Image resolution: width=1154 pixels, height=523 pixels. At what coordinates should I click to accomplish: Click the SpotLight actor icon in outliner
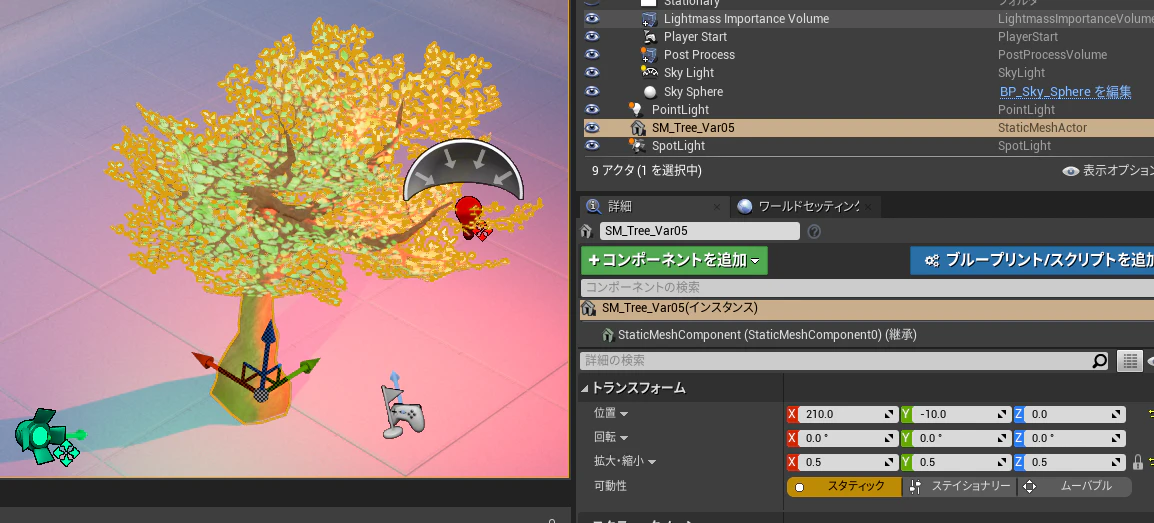636,146
